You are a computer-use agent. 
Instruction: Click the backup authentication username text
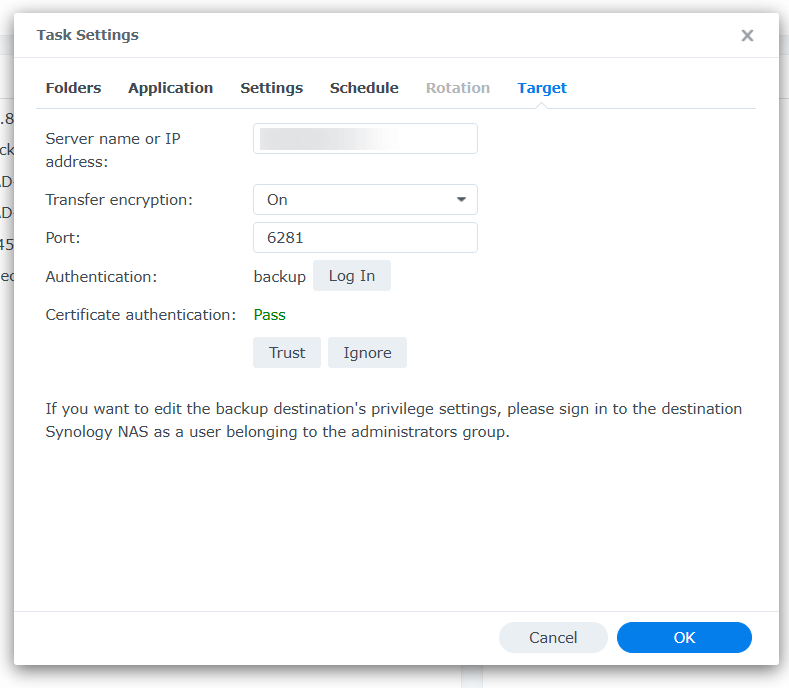279,276
